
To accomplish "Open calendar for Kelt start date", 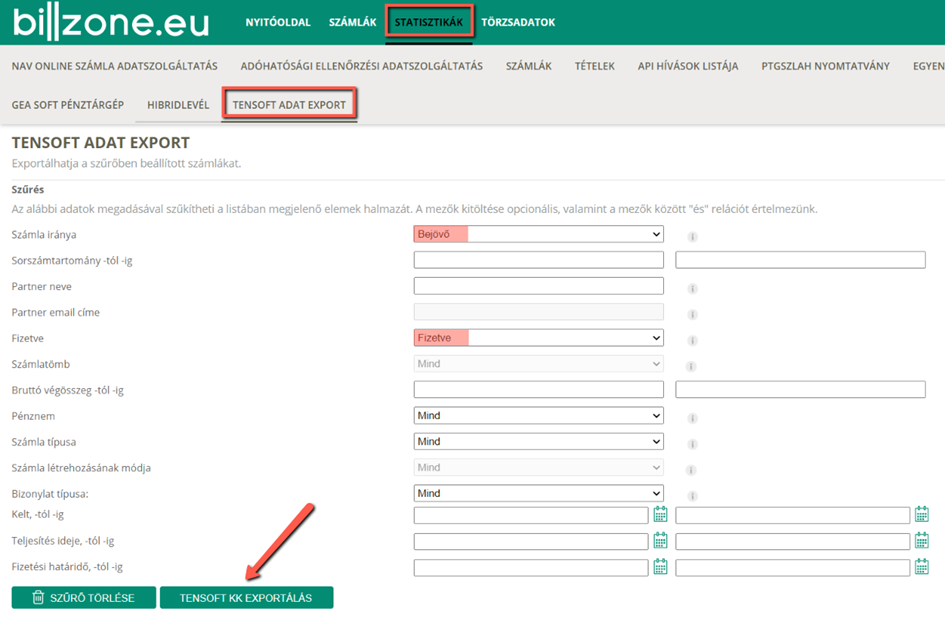I will coord(661,514).
